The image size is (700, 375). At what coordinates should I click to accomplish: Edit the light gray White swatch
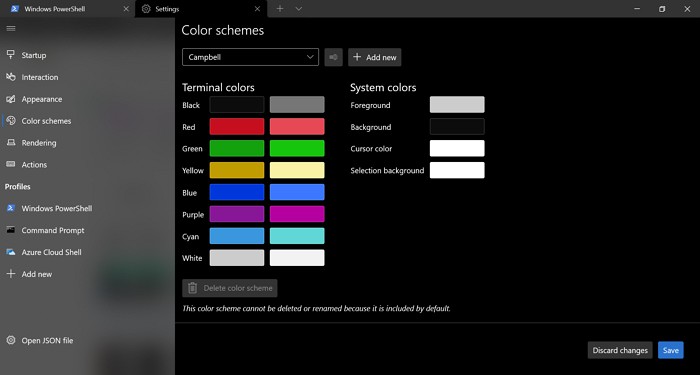coord(237,258)
